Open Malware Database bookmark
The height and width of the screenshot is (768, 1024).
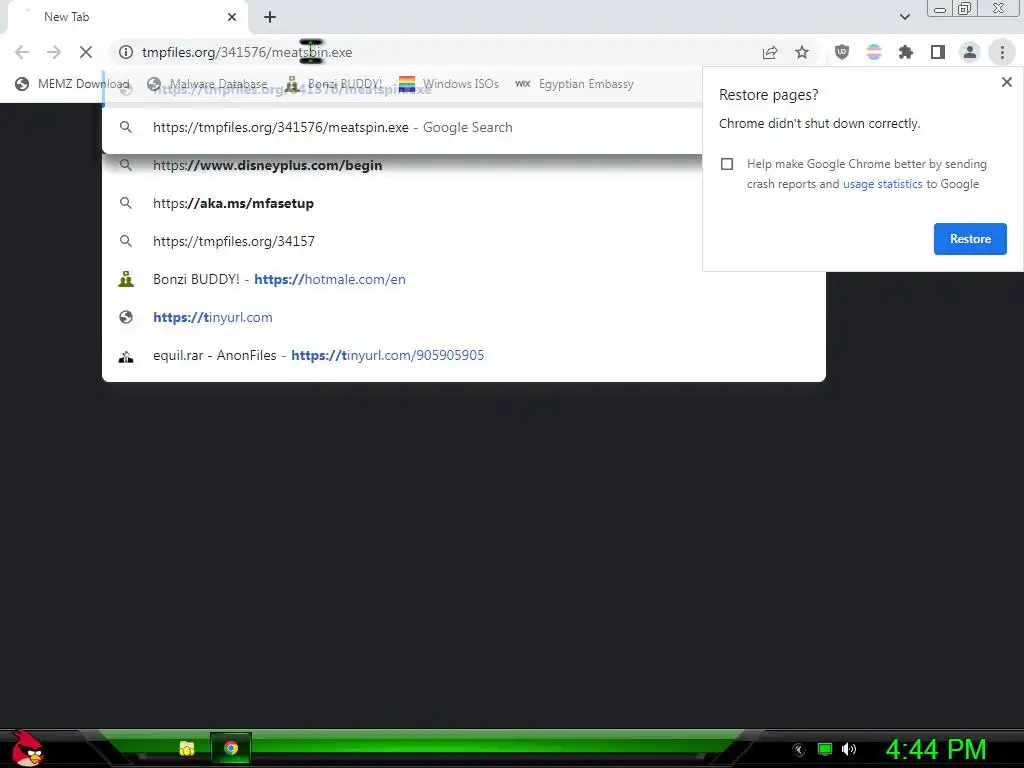click(208, 84)
